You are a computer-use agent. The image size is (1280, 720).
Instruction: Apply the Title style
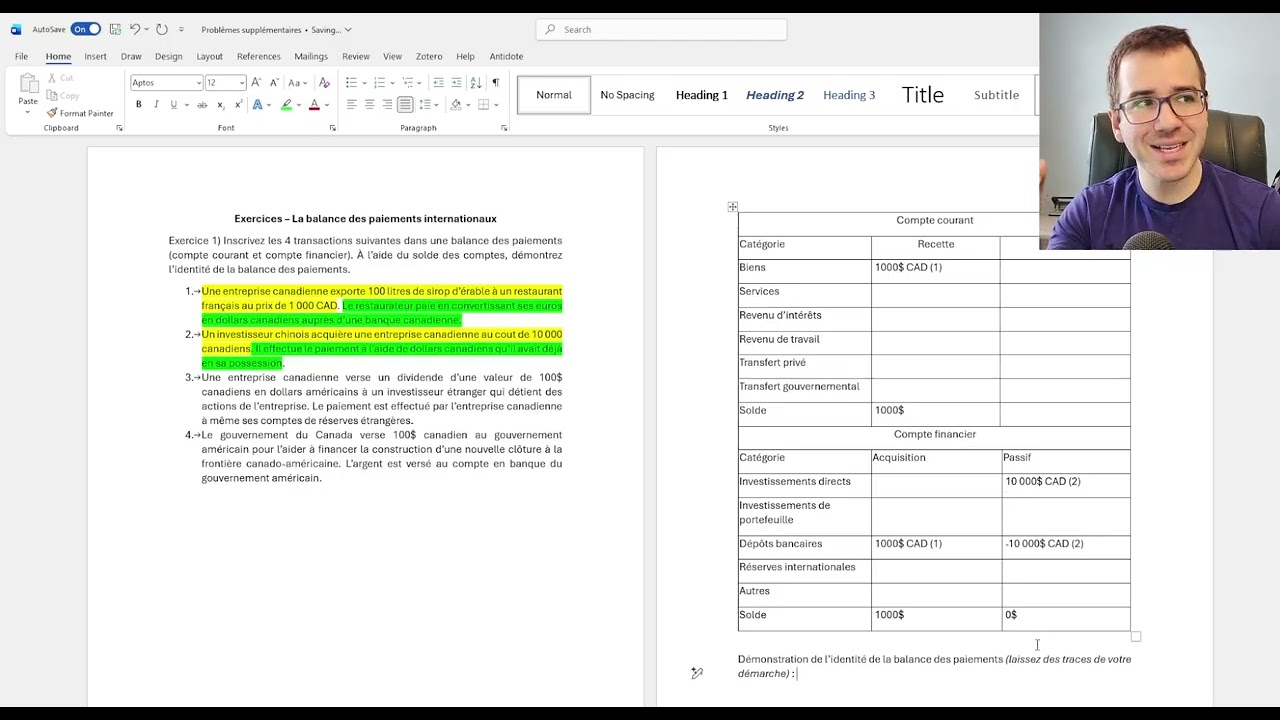click(x=923, y=95)
